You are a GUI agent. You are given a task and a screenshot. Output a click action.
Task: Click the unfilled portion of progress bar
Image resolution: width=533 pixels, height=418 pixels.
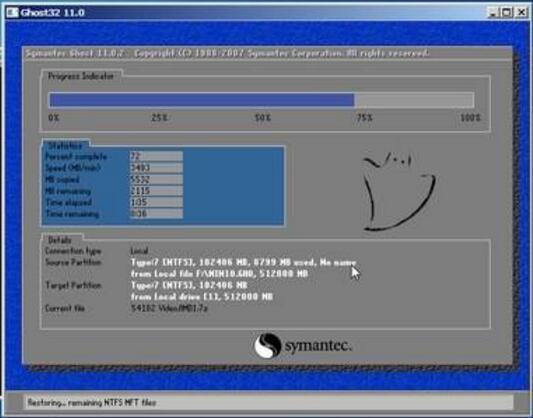pos(414,100)
